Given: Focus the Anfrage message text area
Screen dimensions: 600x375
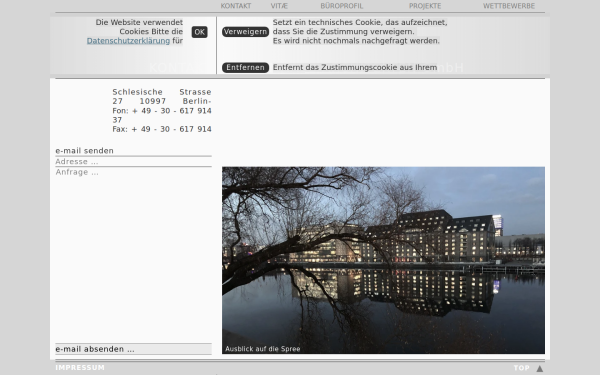Looking at the screenshot, I should tap(133, 255).
